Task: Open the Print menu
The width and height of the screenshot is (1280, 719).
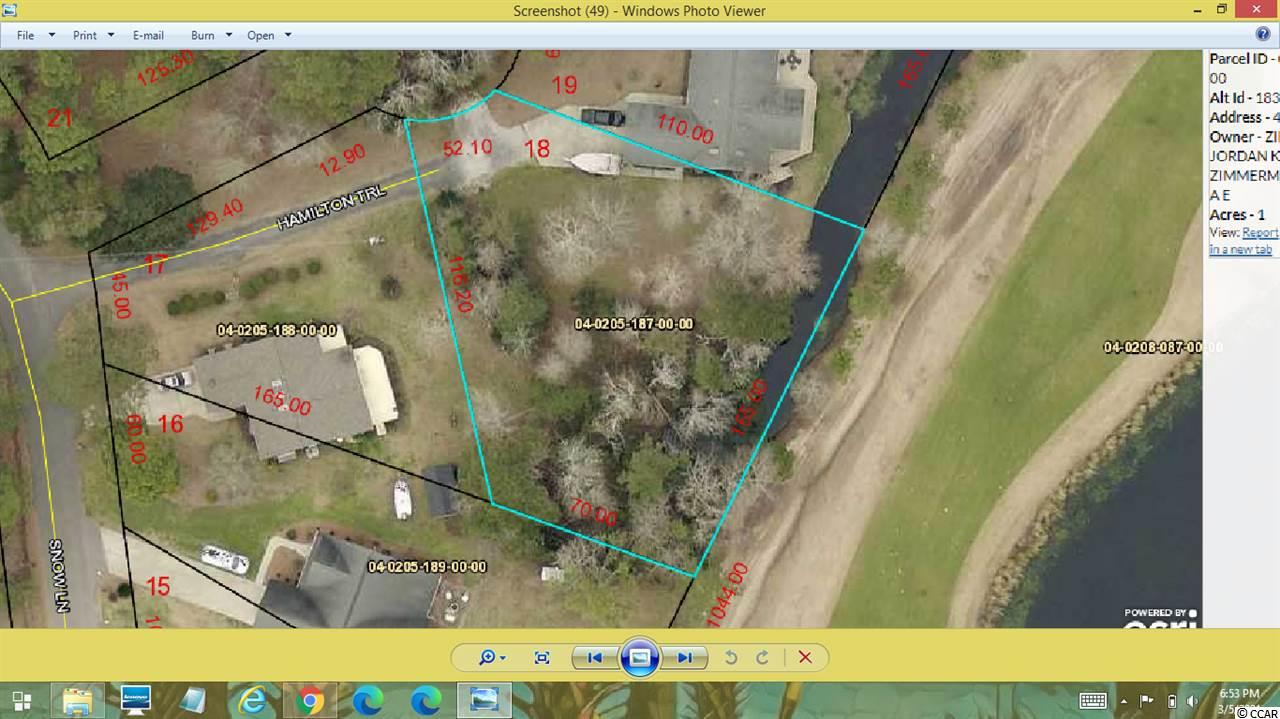Action: pyautogui.click(x=85, y=35)
